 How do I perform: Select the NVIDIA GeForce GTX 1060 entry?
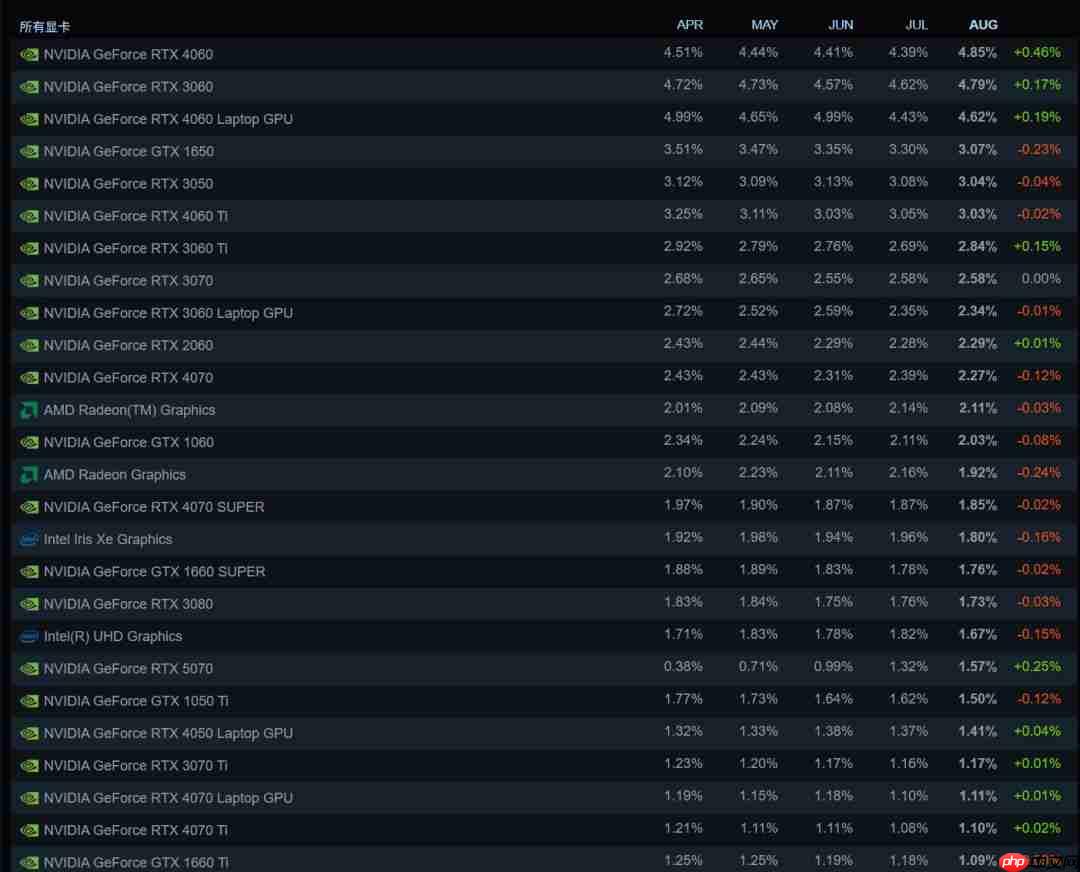128,442
